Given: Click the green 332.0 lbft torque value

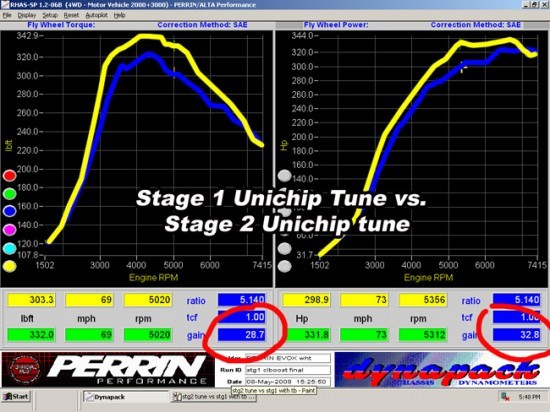Looking at the screenshot, I should click(x=31, y=335).
